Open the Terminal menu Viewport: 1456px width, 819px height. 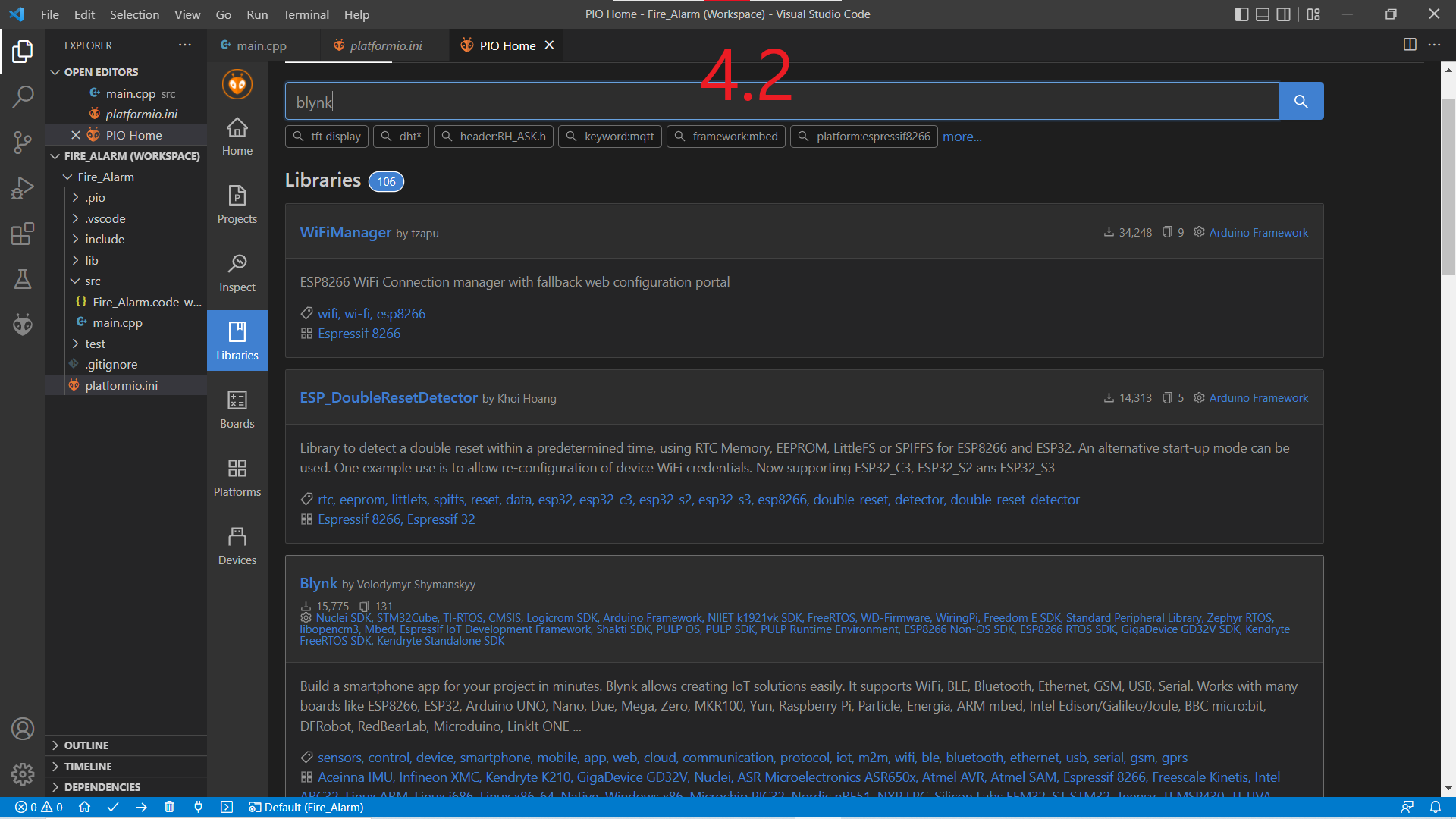coord(306,14)
